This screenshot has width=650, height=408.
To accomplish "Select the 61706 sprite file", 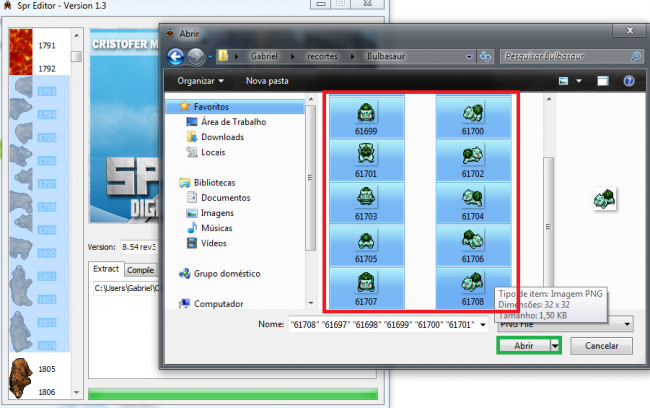I will (x=473, y=245).
